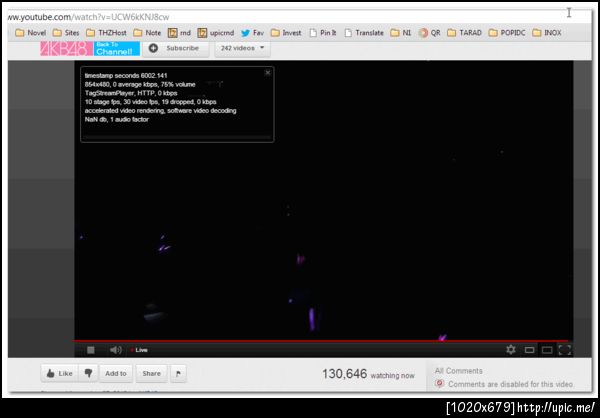This screenshot has height=418, width=600.
Task: Click the Live indicator
Action: click(139, 350)
